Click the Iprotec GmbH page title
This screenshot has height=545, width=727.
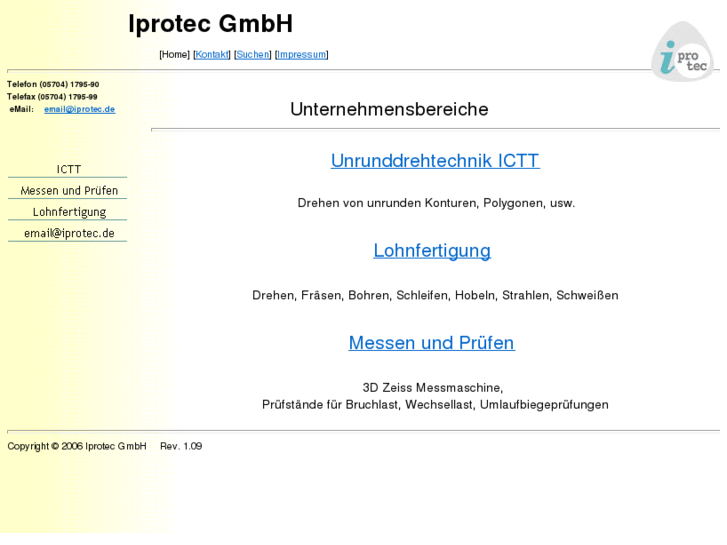tap(210, 24)
